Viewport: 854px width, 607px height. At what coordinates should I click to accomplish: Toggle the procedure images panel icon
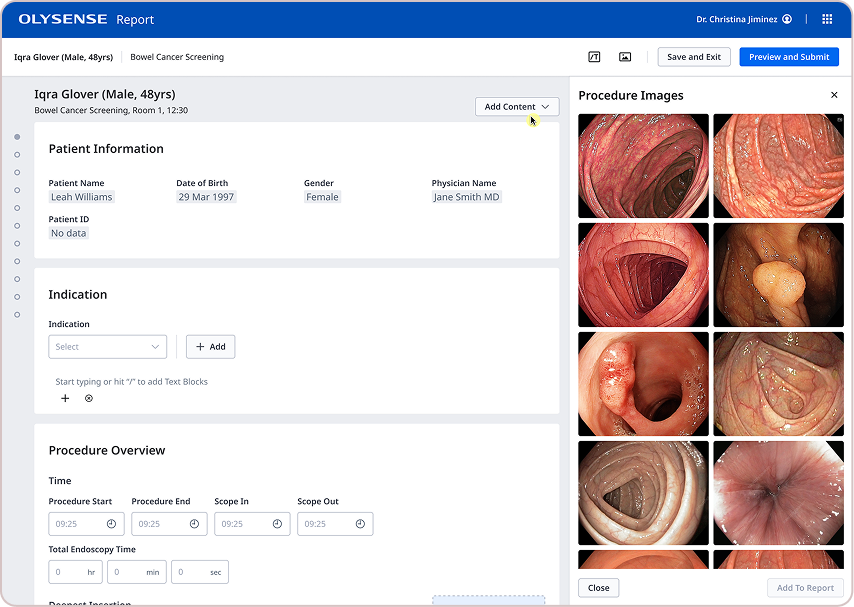tap(625, 57)
